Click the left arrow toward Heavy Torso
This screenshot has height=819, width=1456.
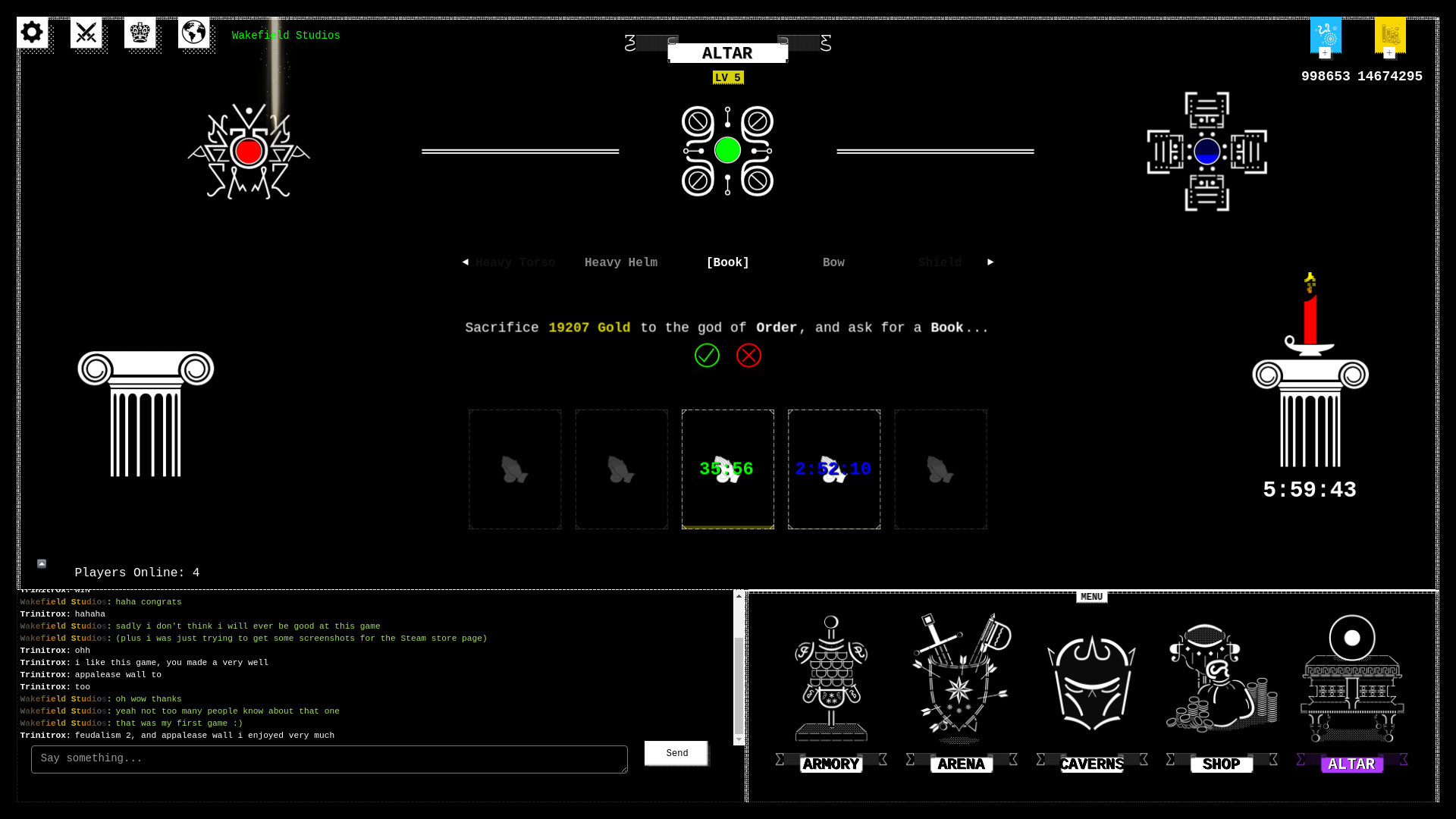[x=465, y=262]
